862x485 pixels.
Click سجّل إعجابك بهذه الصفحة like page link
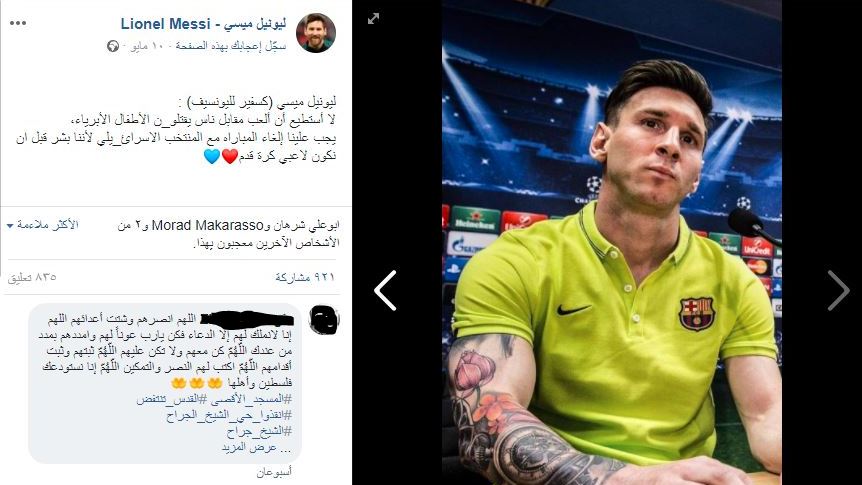230,46
